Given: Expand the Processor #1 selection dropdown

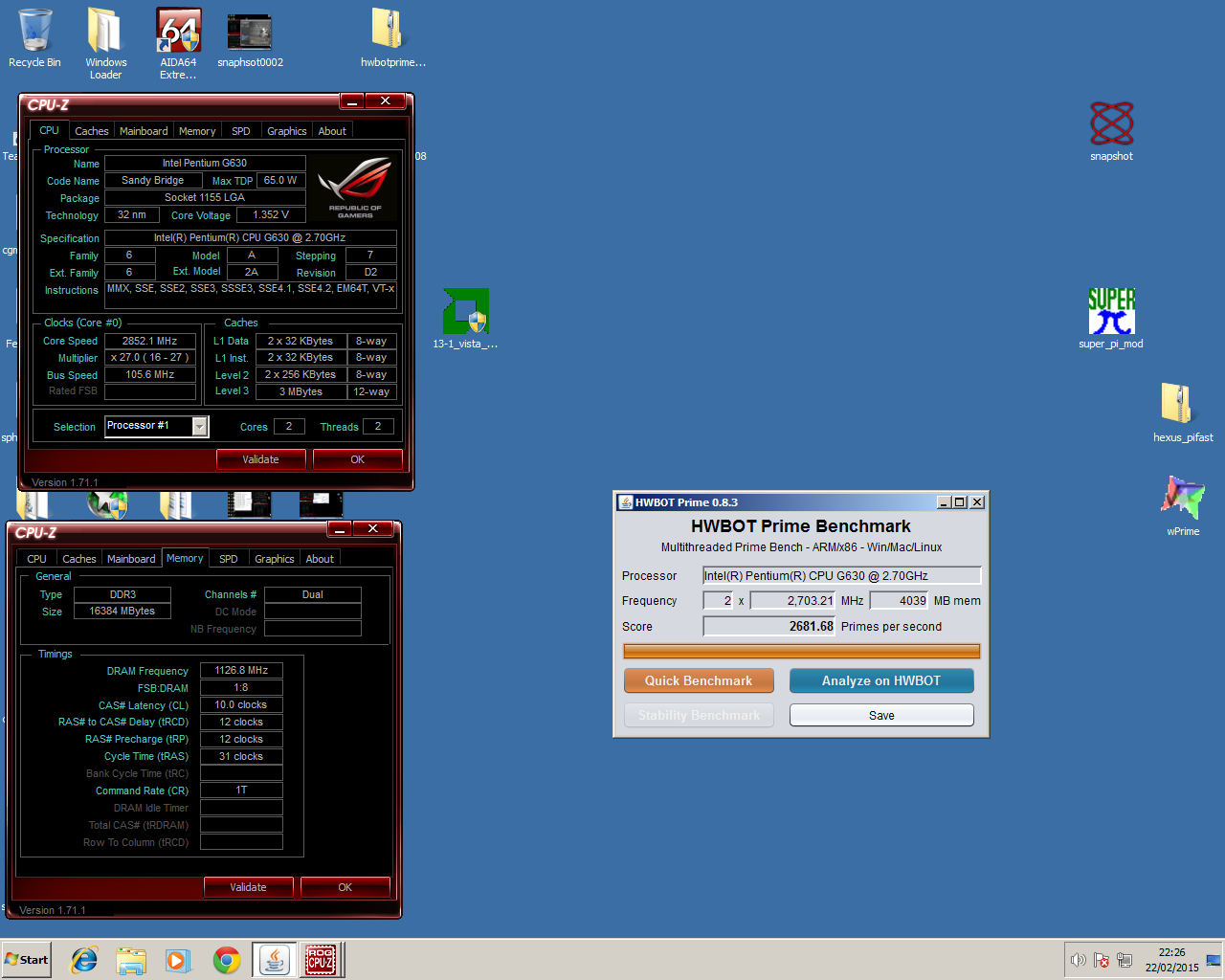Looking at the screenshot, I should (200, 427).
